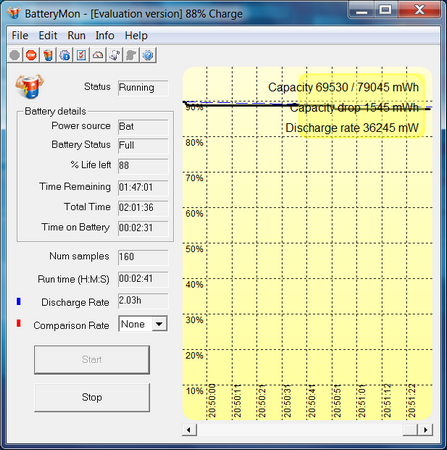Click the red Comparison Rate color marker
The height and width of the screenshot is (450, 447).
pyautogui.click(x=19, y=323)
